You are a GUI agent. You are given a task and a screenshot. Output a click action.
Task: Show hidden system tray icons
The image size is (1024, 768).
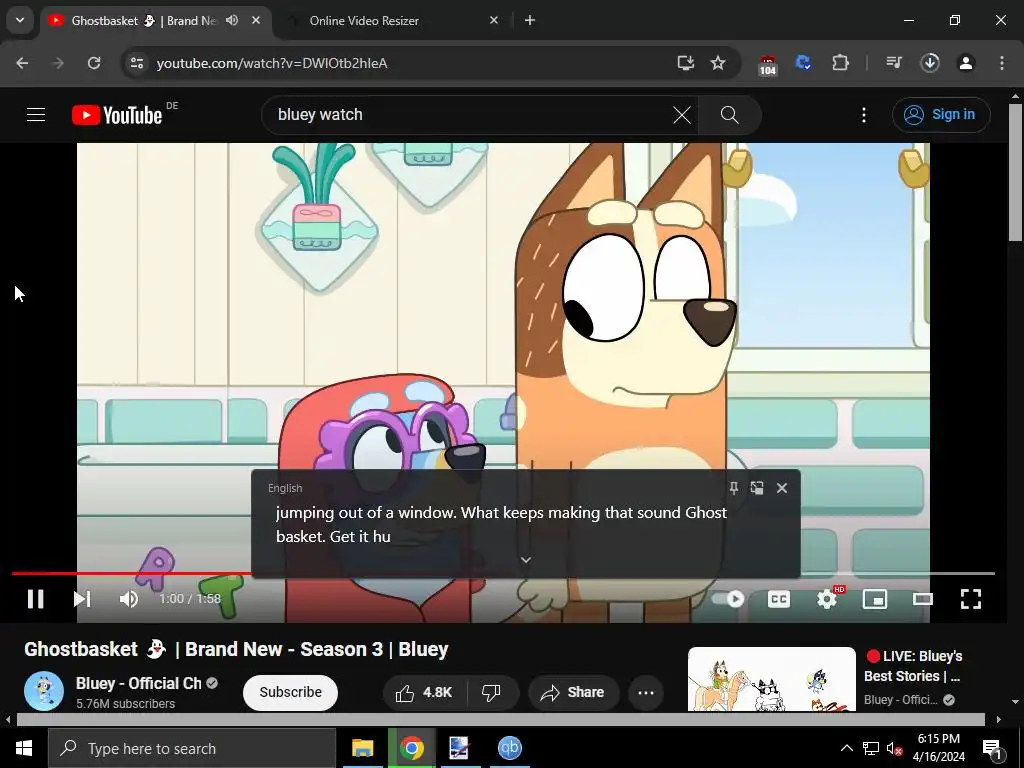846,748
